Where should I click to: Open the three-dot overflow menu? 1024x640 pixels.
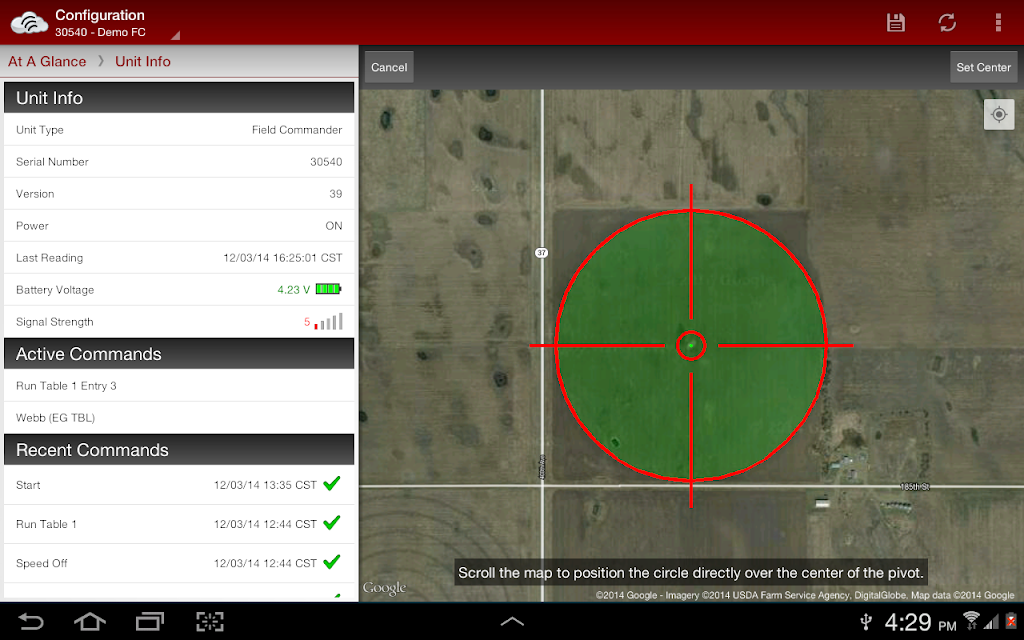[998, 22]
